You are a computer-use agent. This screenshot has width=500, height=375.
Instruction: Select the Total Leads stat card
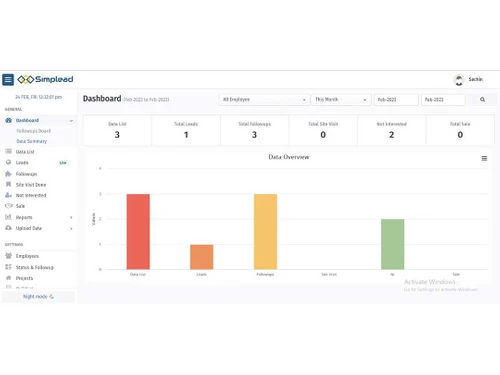[186, 130]
